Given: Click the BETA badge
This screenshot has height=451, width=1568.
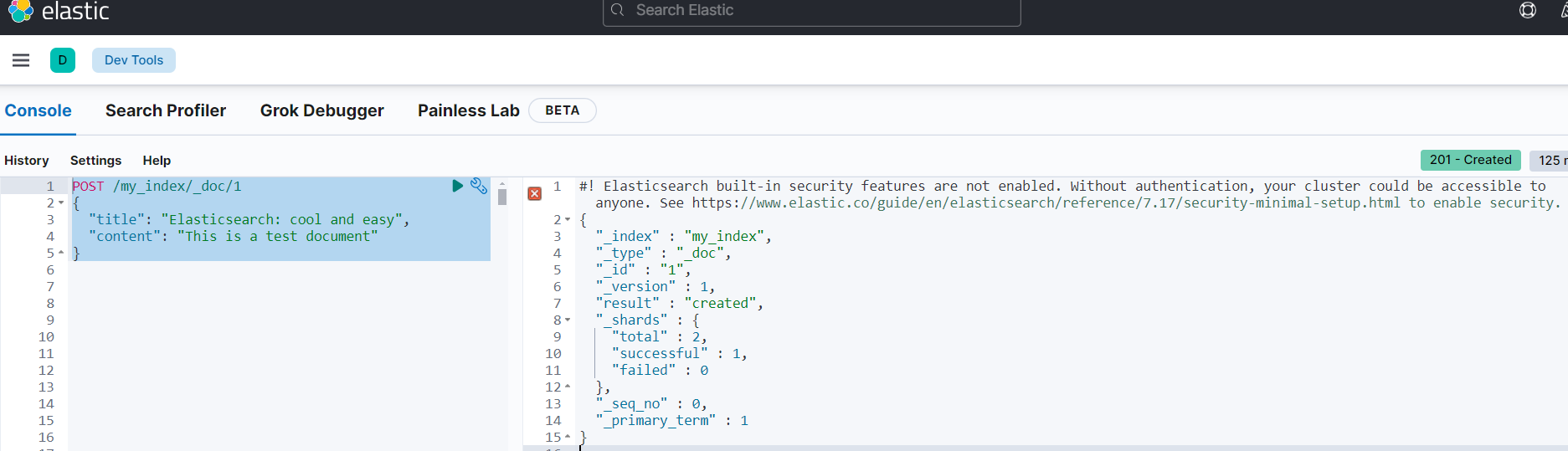Looking at the screenshot, I should (x=563, y=110).
